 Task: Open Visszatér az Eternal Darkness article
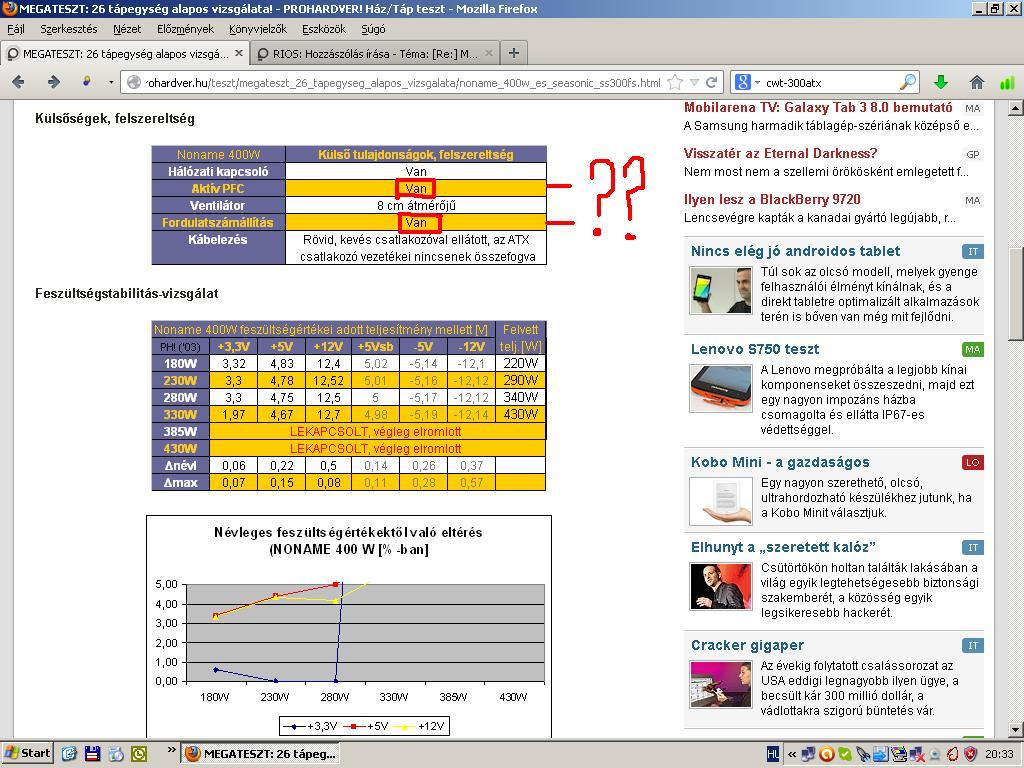click(780, 153)
